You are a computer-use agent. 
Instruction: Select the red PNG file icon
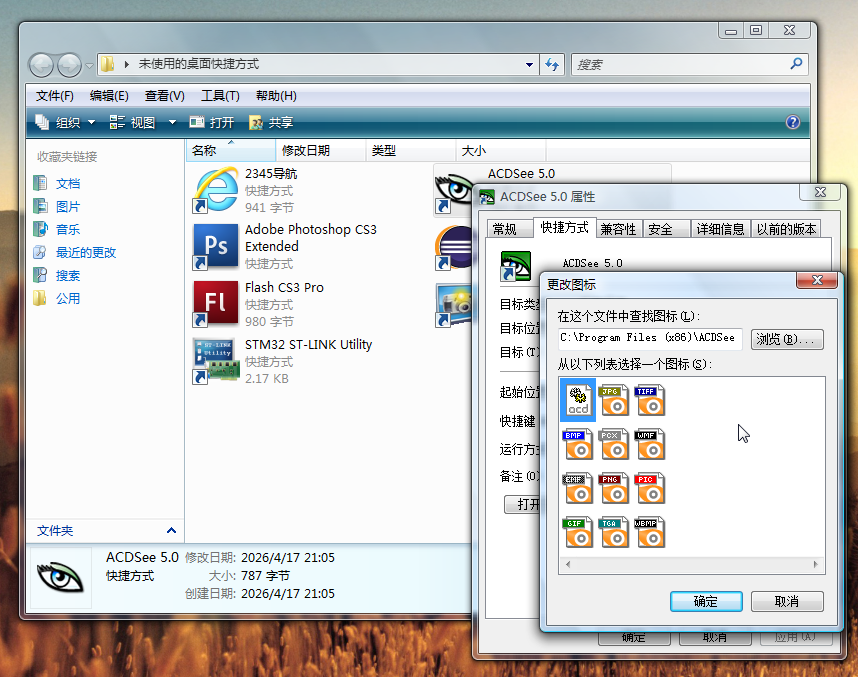(613, 488)
